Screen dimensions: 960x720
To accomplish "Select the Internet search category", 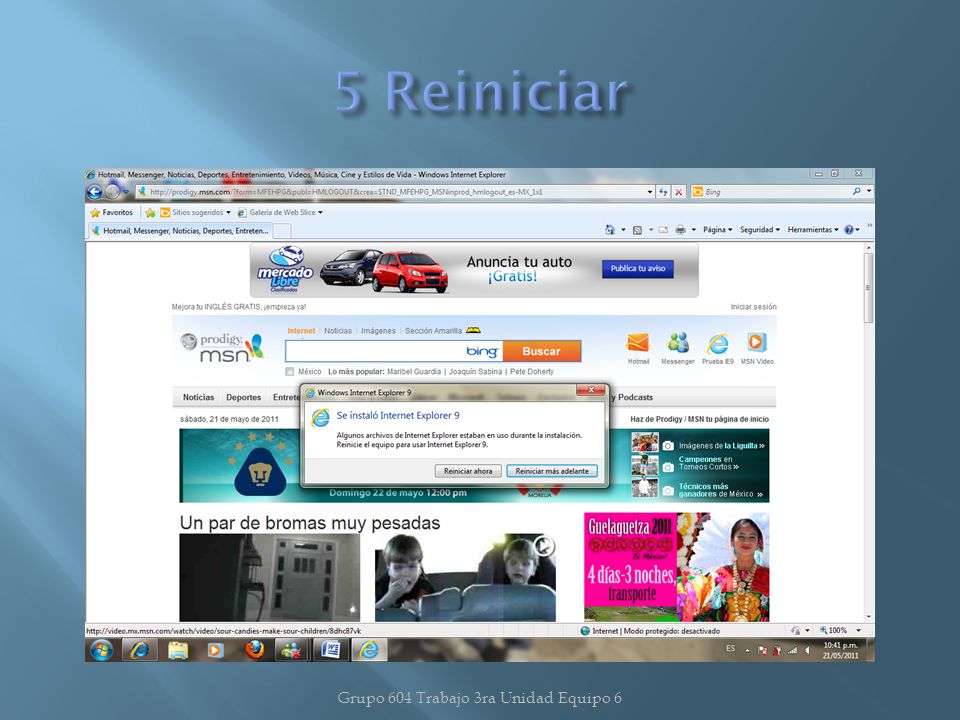I will pyautogui.click(x=301, y=331).
